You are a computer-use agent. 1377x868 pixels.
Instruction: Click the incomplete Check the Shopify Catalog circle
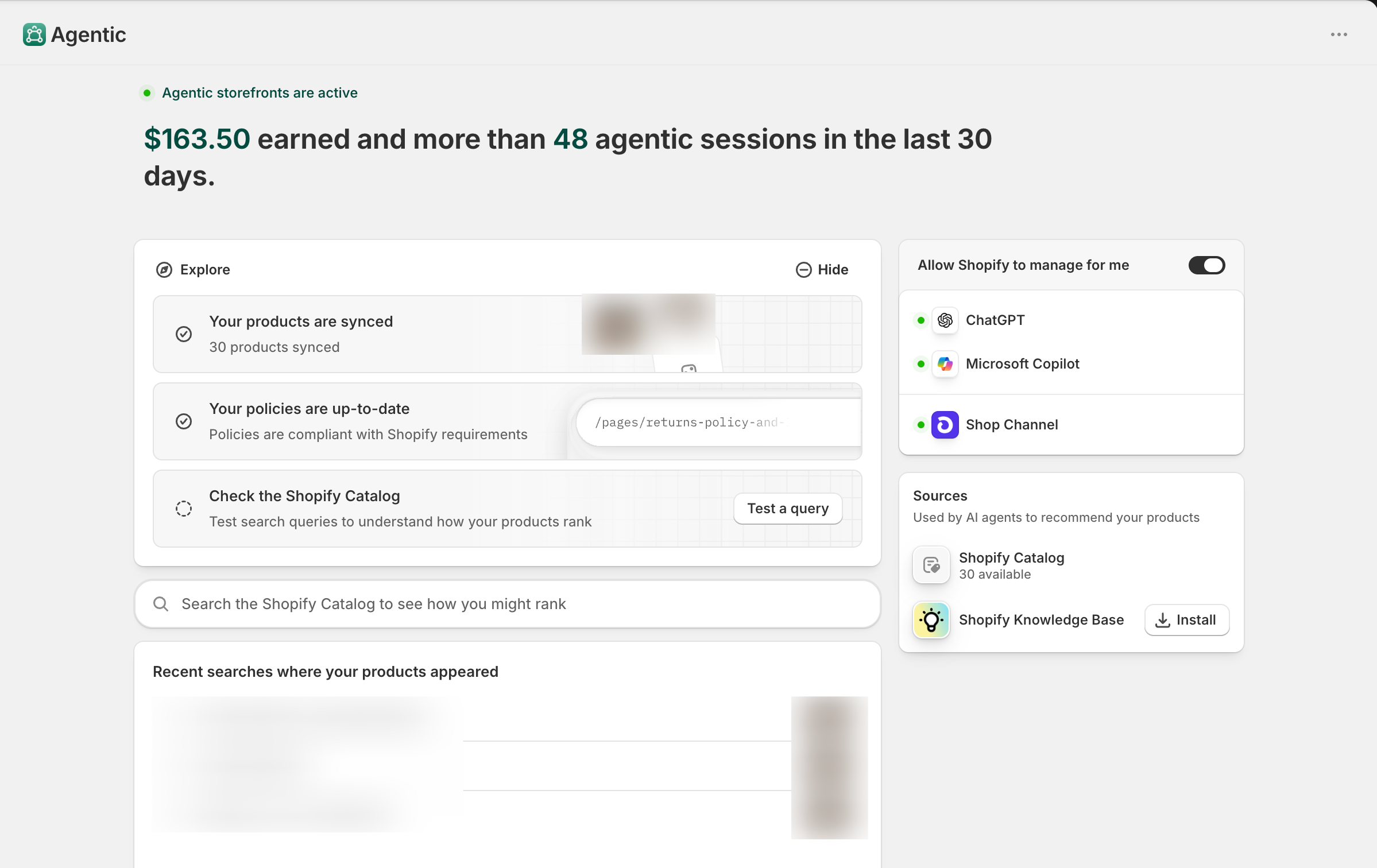(184, 509)
